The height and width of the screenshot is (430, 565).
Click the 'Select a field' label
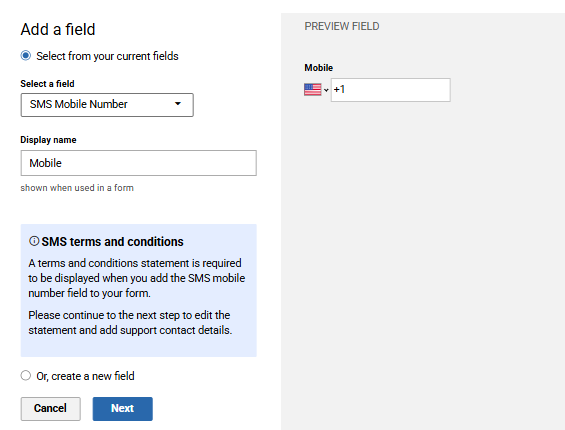tap(47, 84)
